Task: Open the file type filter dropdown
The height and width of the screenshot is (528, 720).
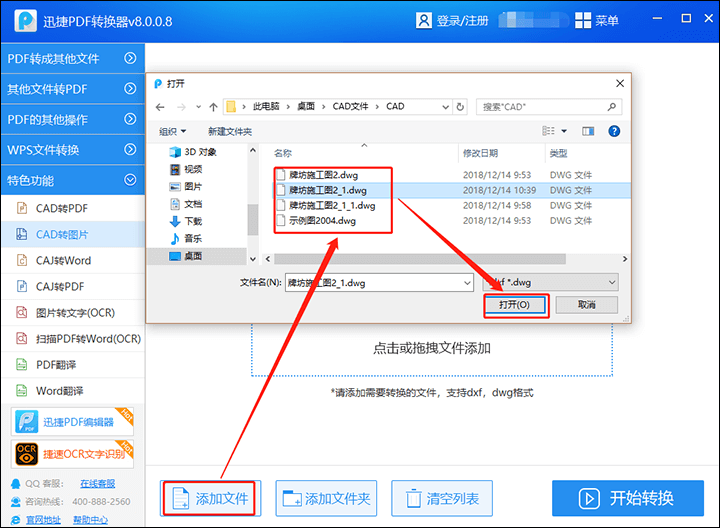Action: (x=550, y=282)
